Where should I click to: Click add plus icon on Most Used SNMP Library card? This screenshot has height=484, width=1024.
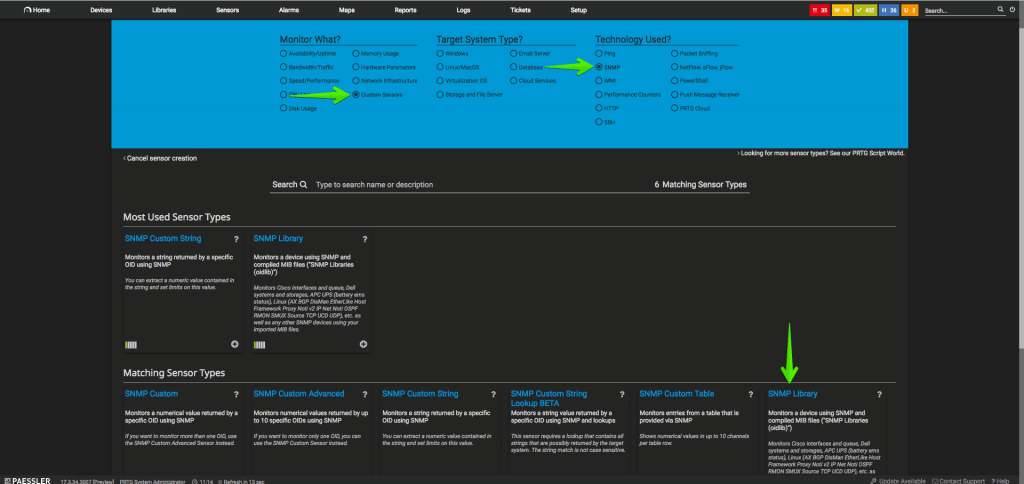coord(363,344)
